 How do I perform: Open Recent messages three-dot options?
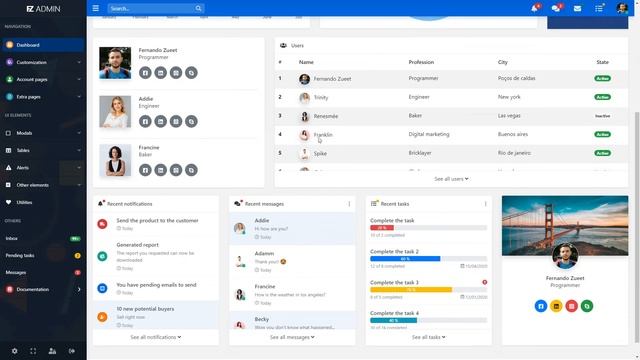(x=349, y=204)
